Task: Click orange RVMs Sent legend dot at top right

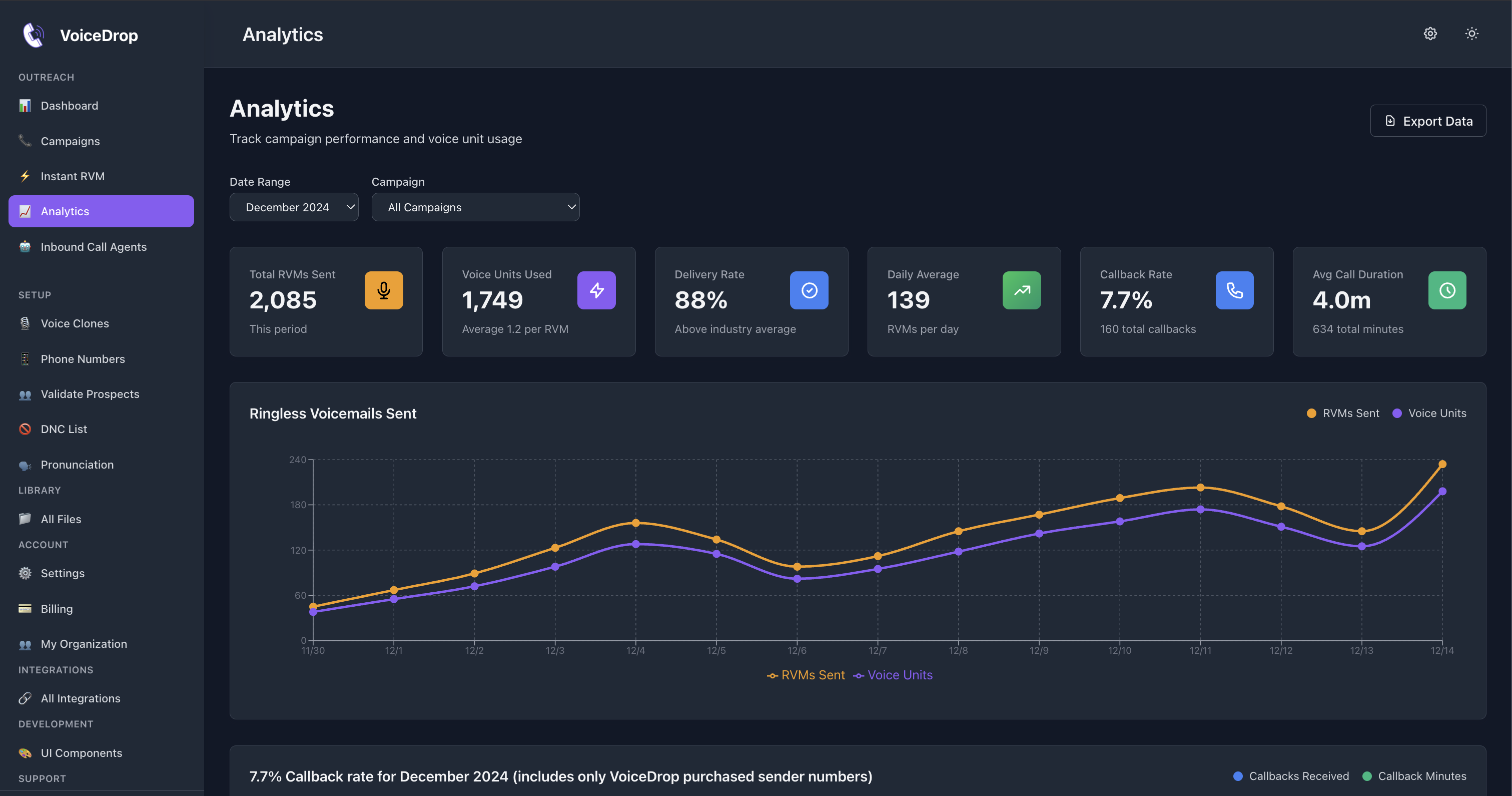Action: (1311, 414)
